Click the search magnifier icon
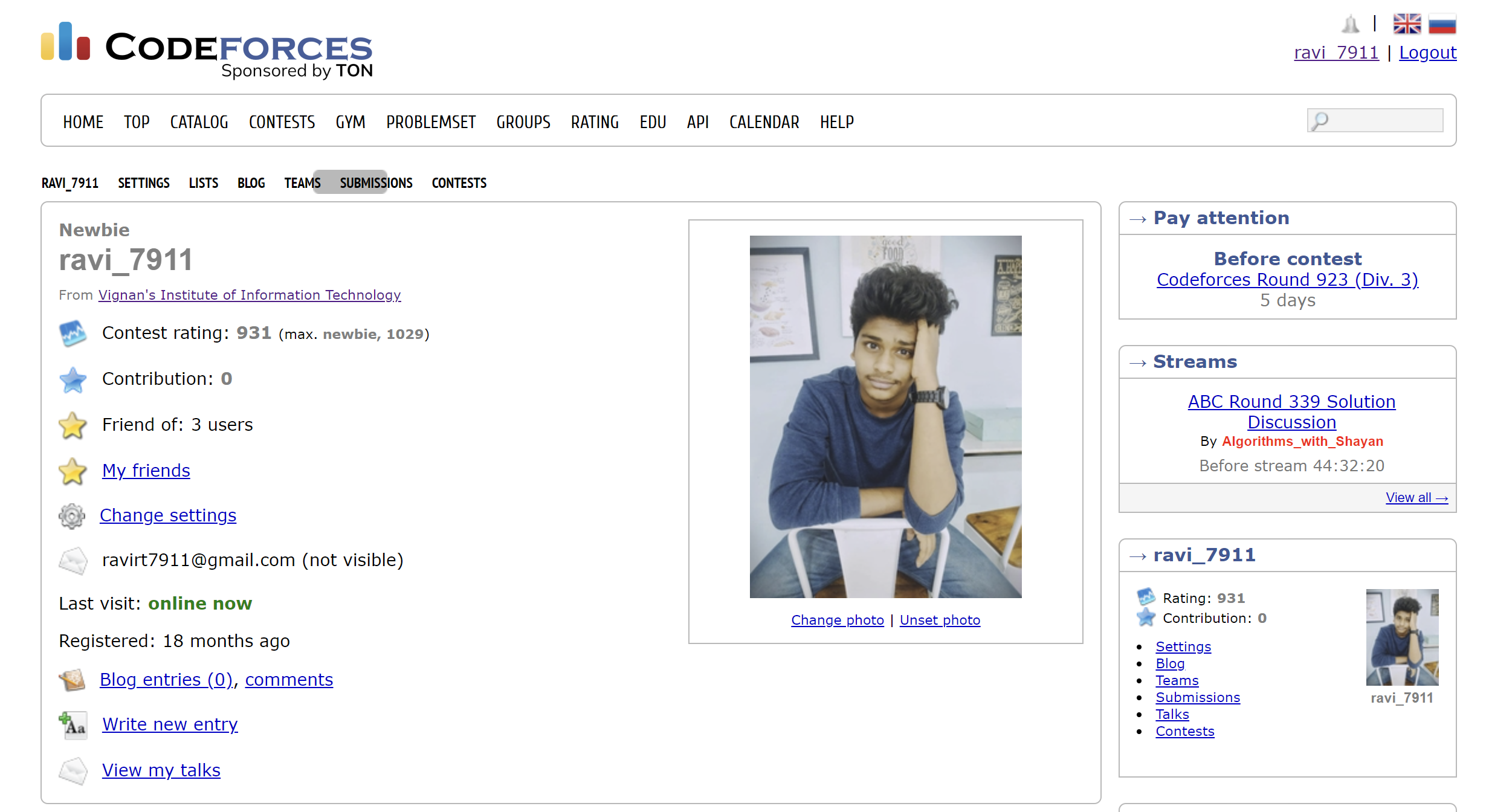Screen dimensions: 1489x812 pyautogui.click(x=1320, y=121)
